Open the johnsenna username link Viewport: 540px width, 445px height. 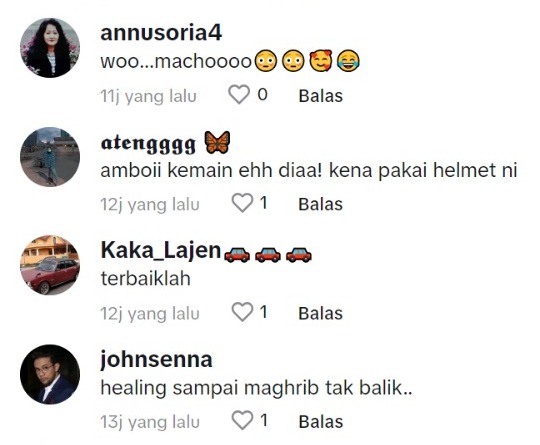(x=156, y=360)
